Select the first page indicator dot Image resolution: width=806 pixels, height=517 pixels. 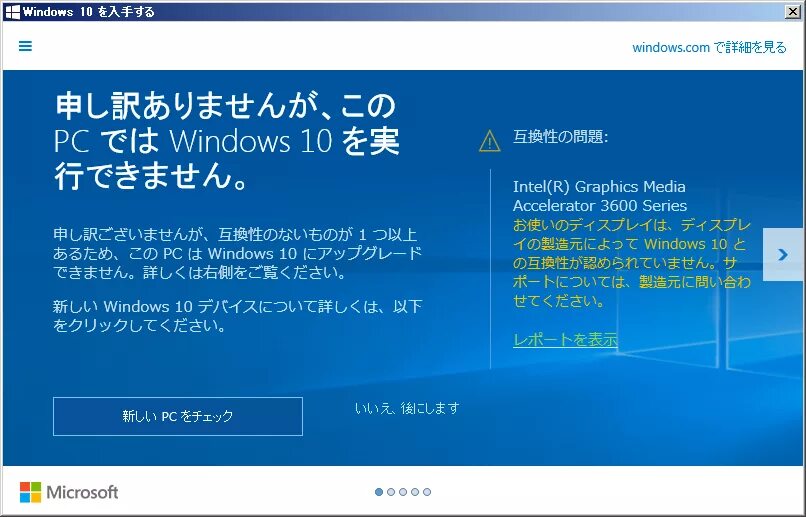(x=379, y=492)
